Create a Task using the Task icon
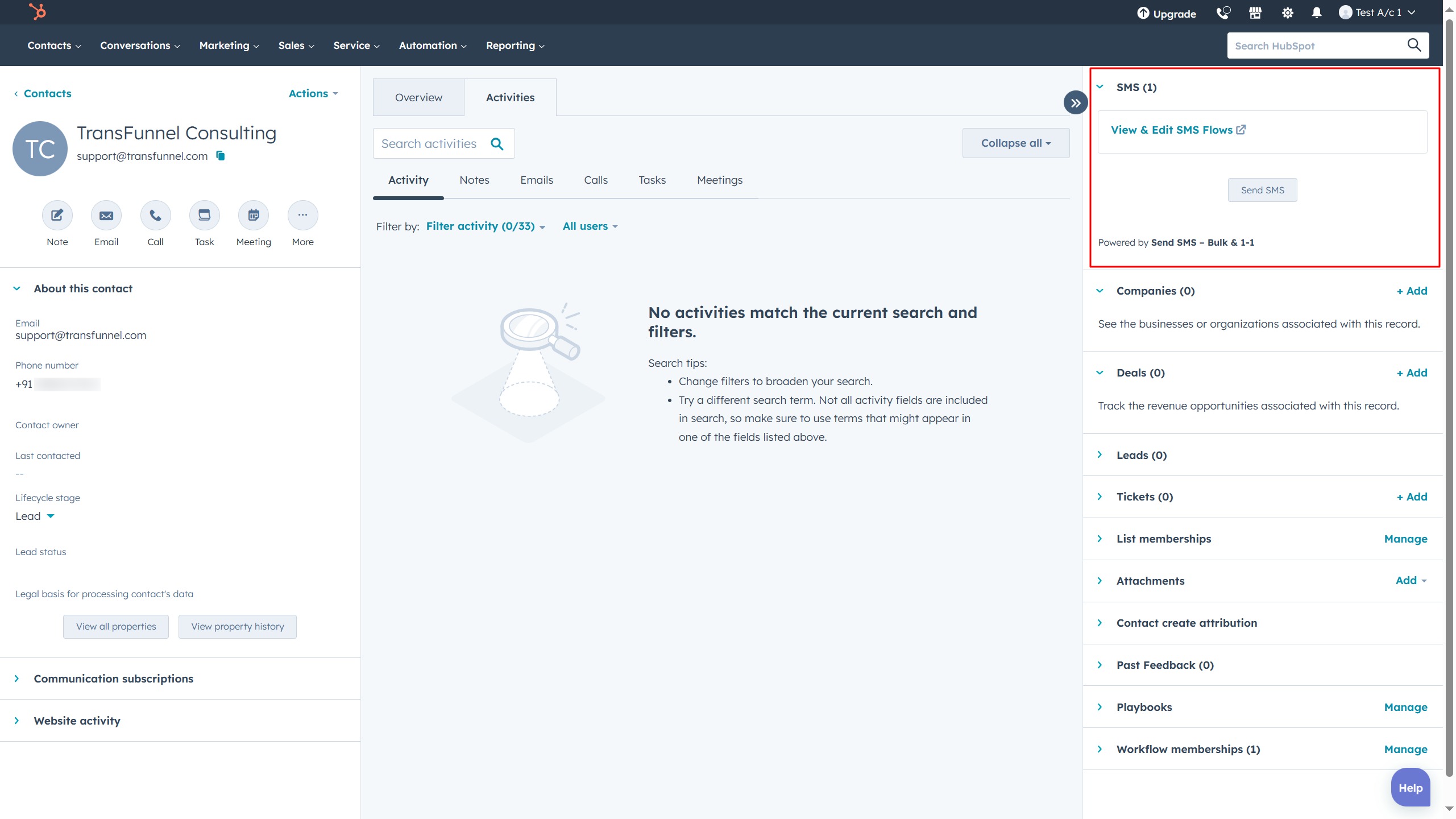The height and width of the screenshot is (819, 1456). (204, 216)
